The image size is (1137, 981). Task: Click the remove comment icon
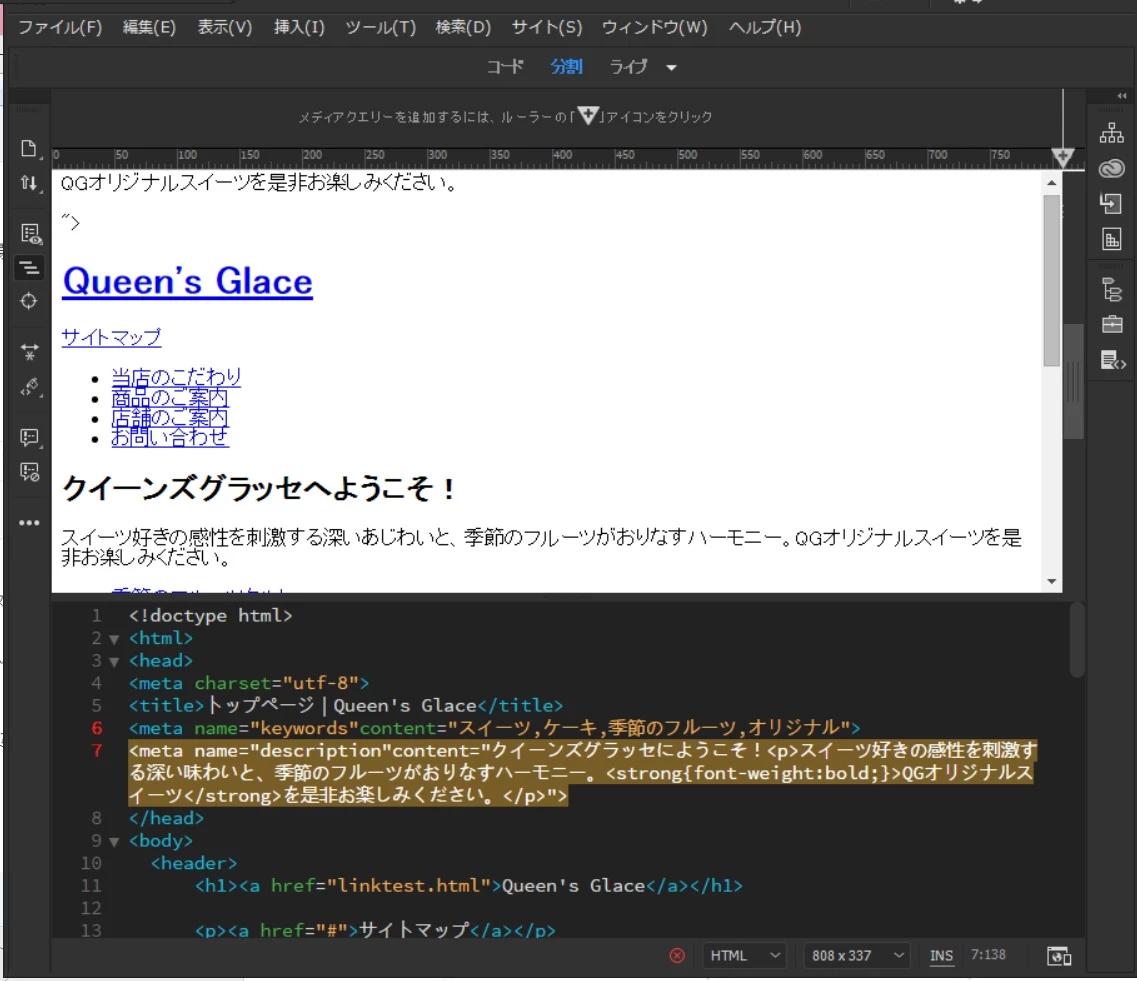coord(30,472)
